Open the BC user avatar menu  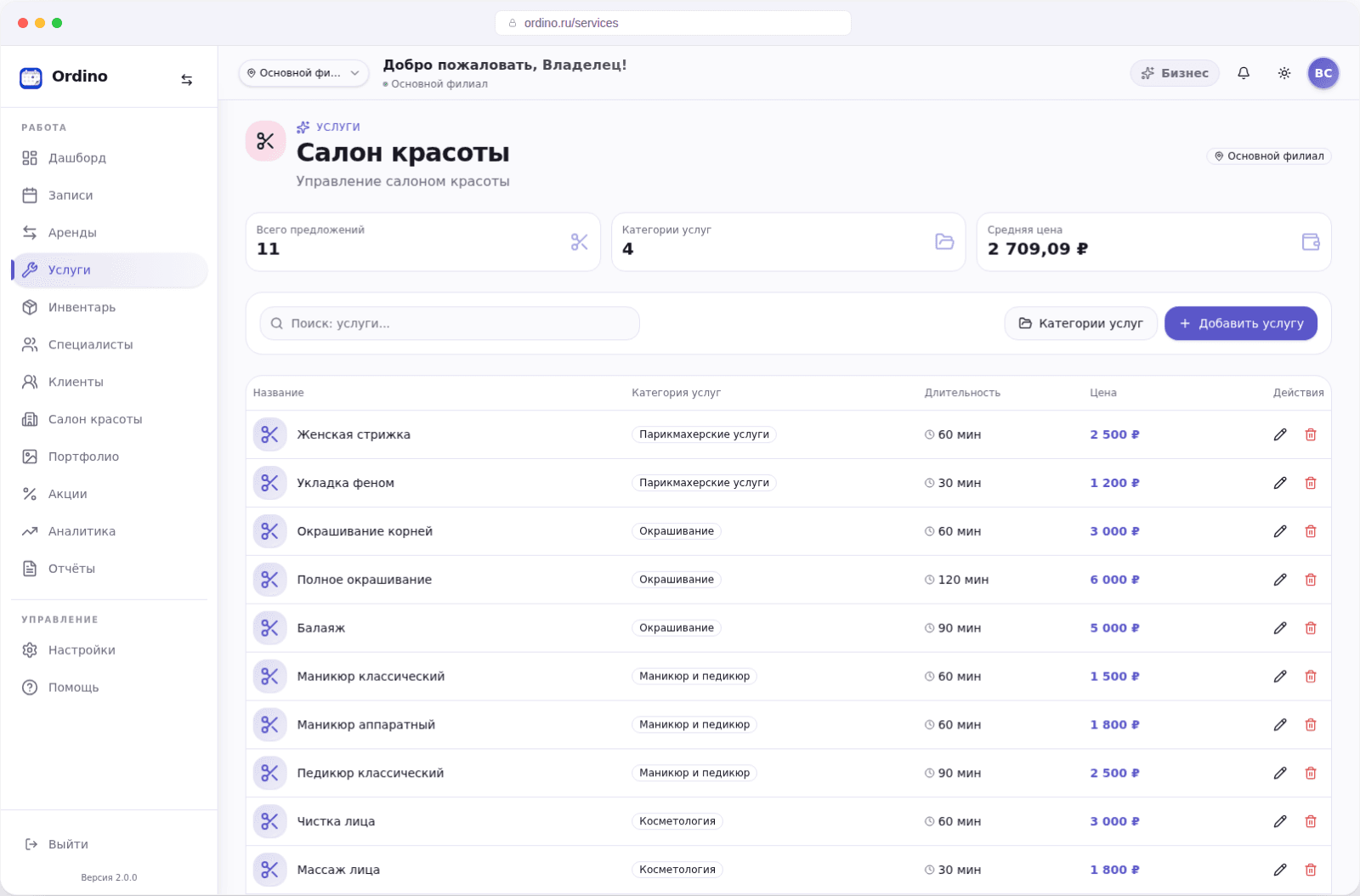[x=1323, y=73]
